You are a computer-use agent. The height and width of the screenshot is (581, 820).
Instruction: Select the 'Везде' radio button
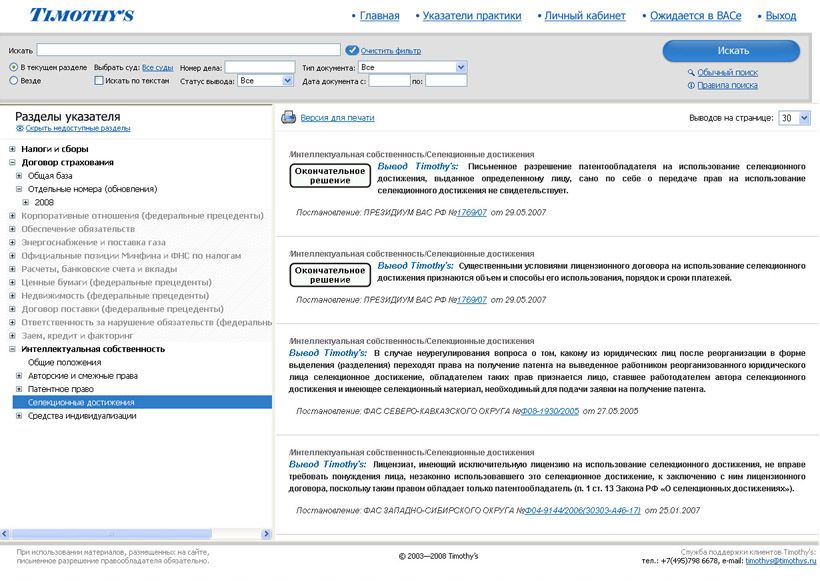tap(14, 81)
